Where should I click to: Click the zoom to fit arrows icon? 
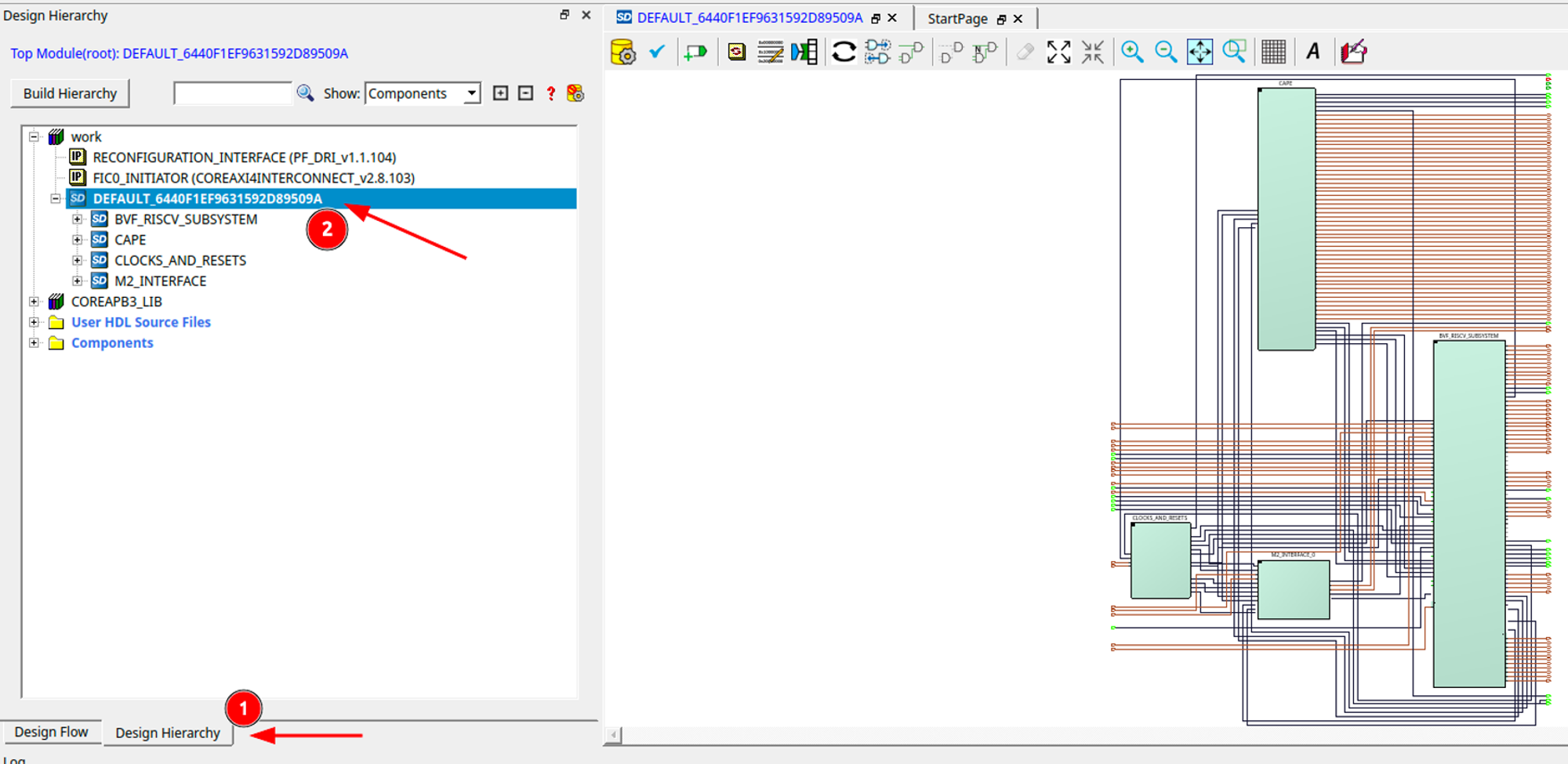click(x=1058, y=53)
